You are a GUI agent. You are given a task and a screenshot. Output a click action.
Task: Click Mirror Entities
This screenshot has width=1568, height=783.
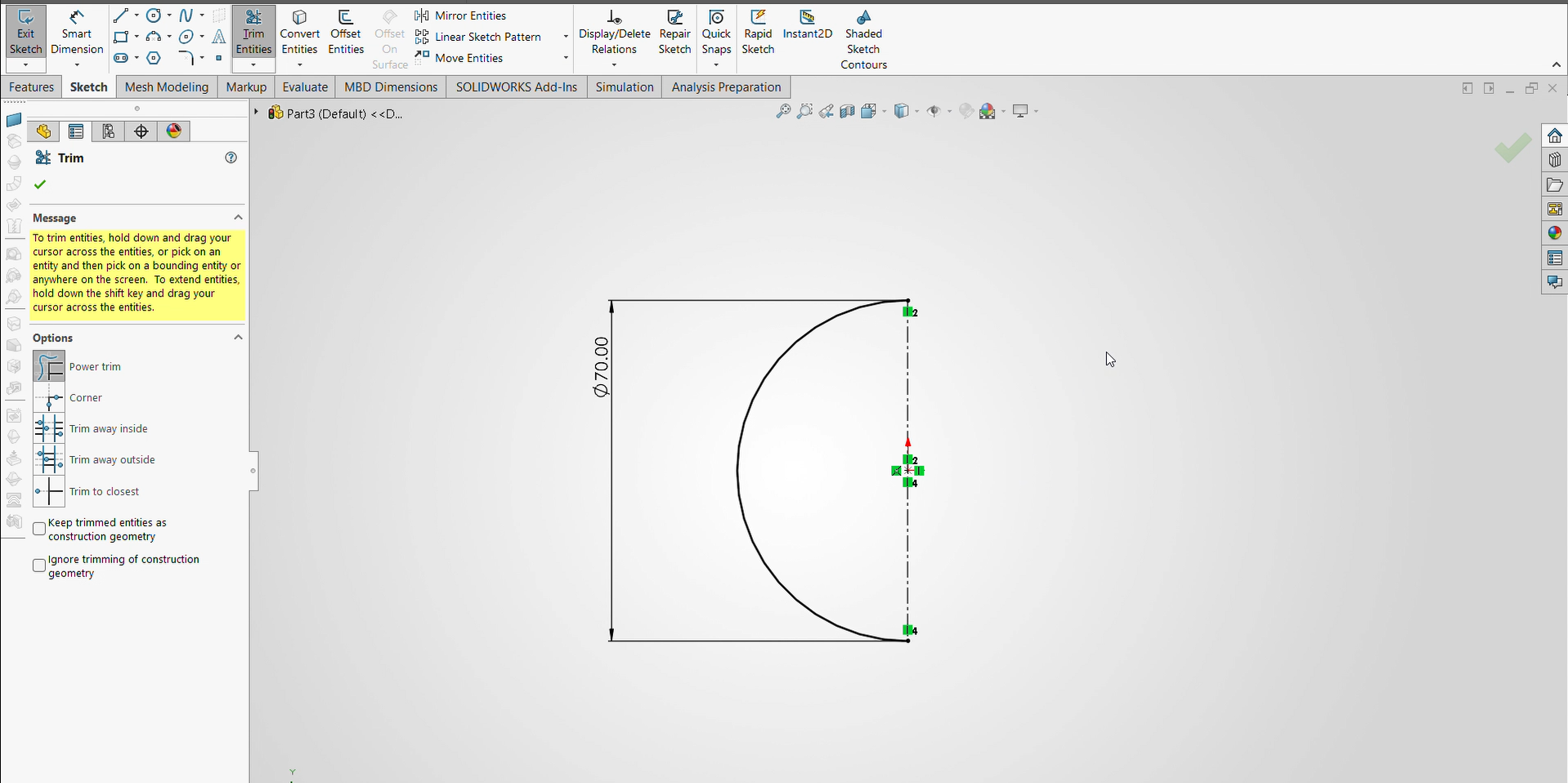tap(460, 16)
